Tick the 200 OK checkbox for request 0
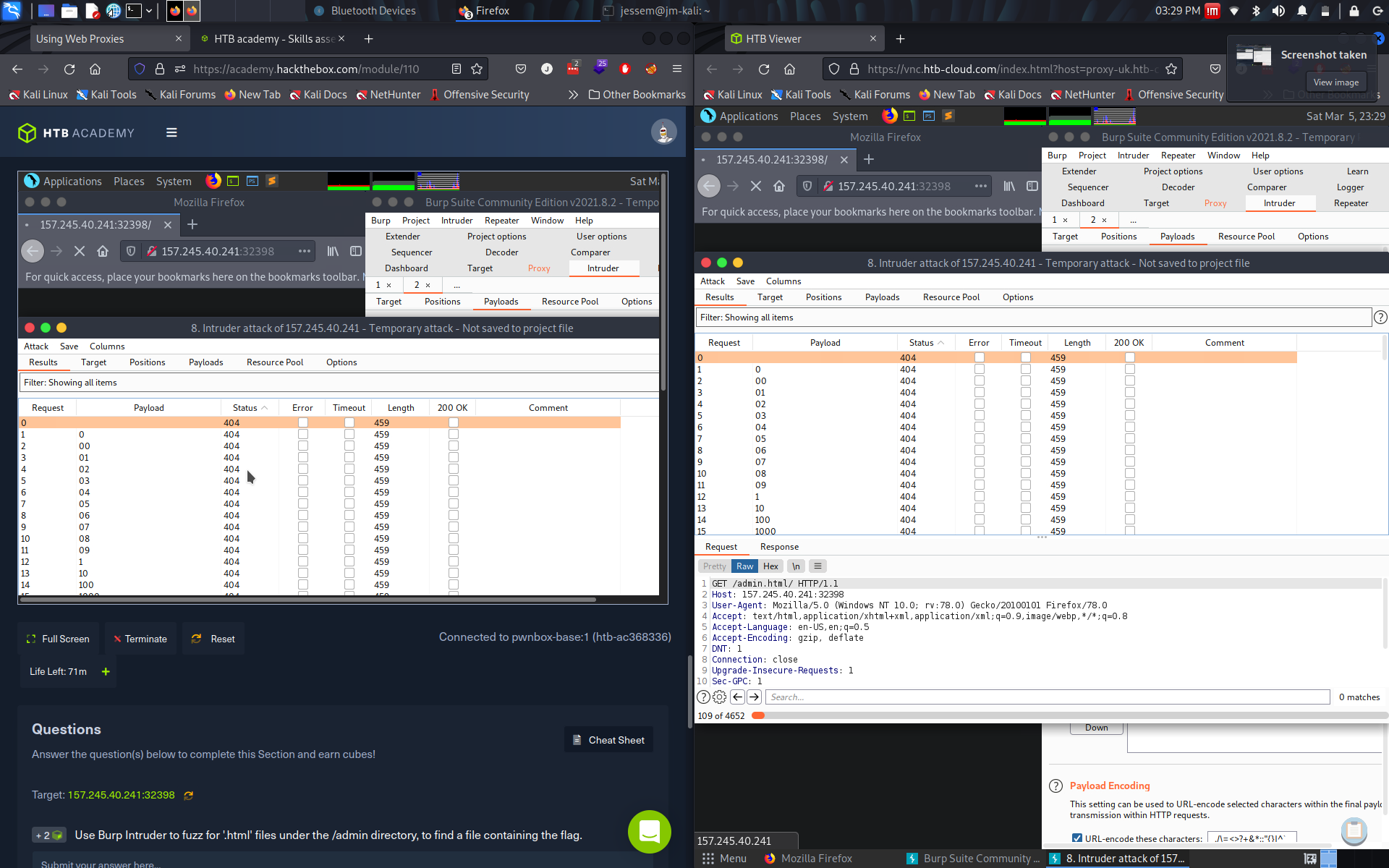This screenshot has width=1389, height=868. (x=1129, y=357)
